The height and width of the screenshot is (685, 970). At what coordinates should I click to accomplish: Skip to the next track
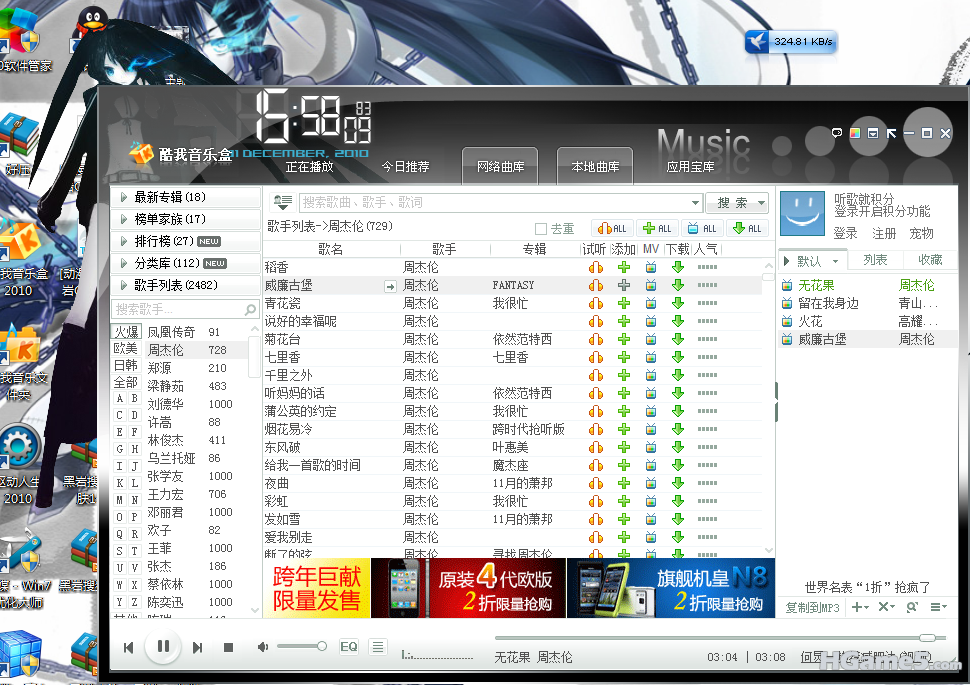coord(197,647)
